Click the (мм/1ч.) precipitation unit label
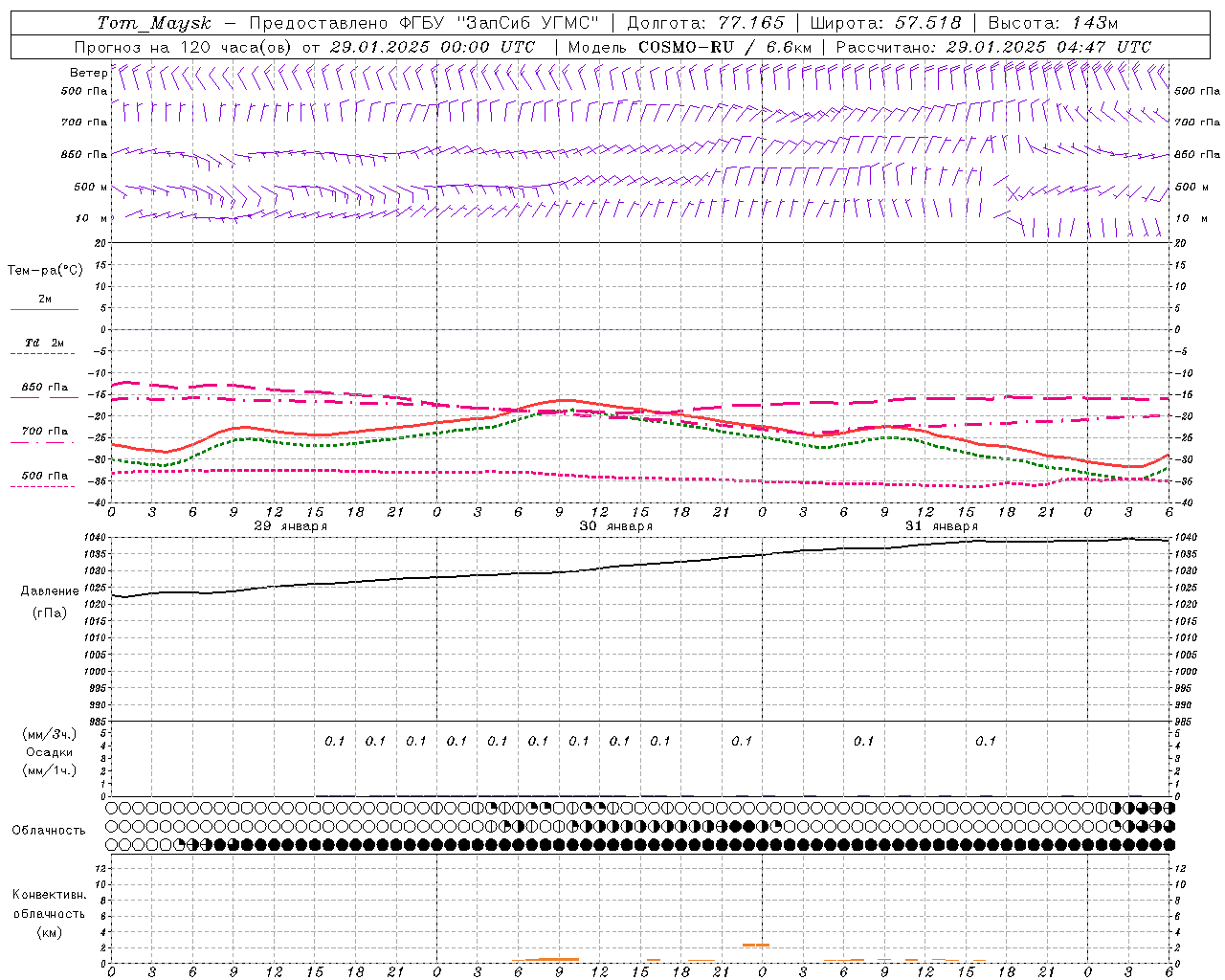 point(50,770)
